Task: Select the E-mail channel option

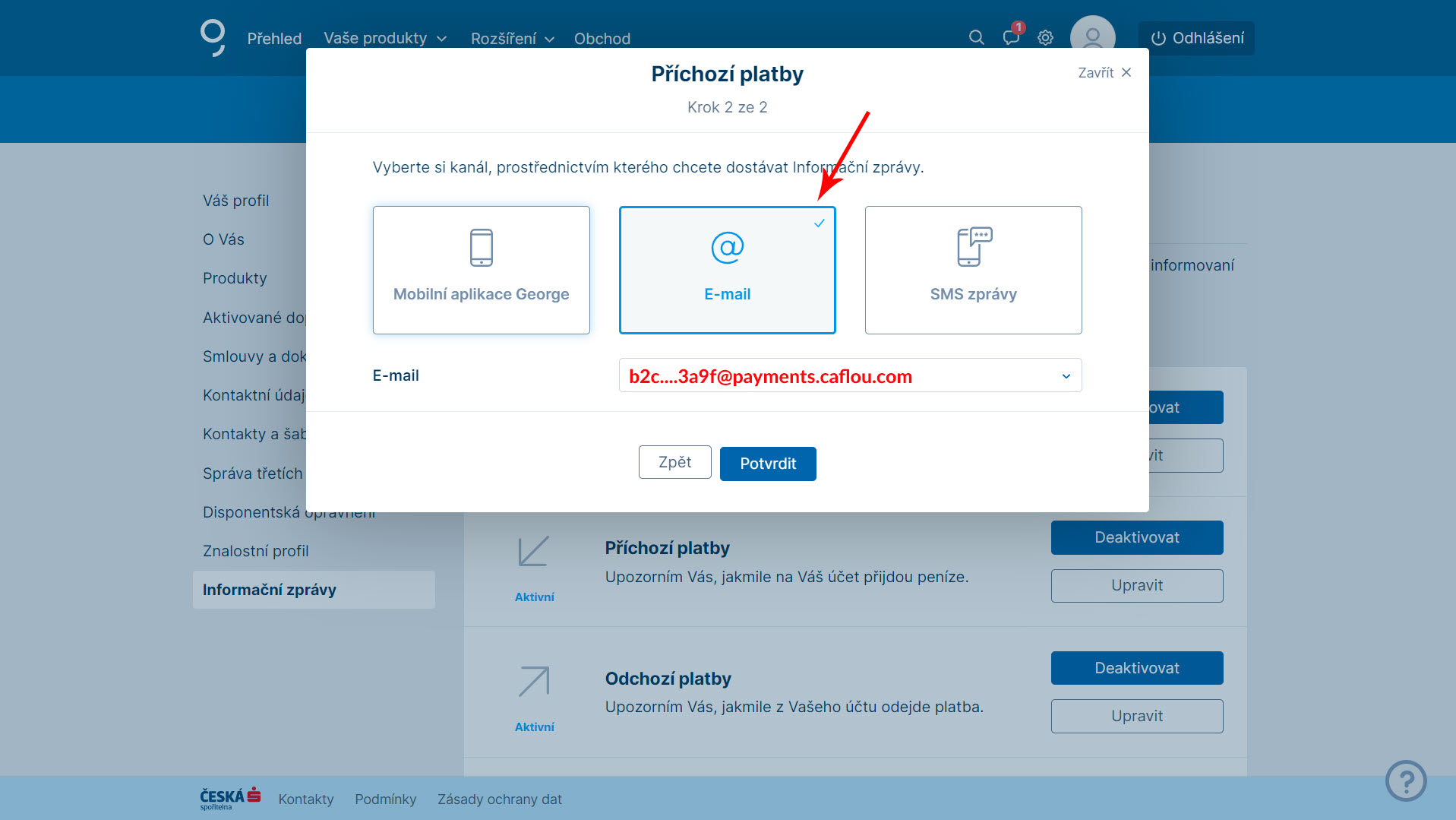Action: coord(727,270)
